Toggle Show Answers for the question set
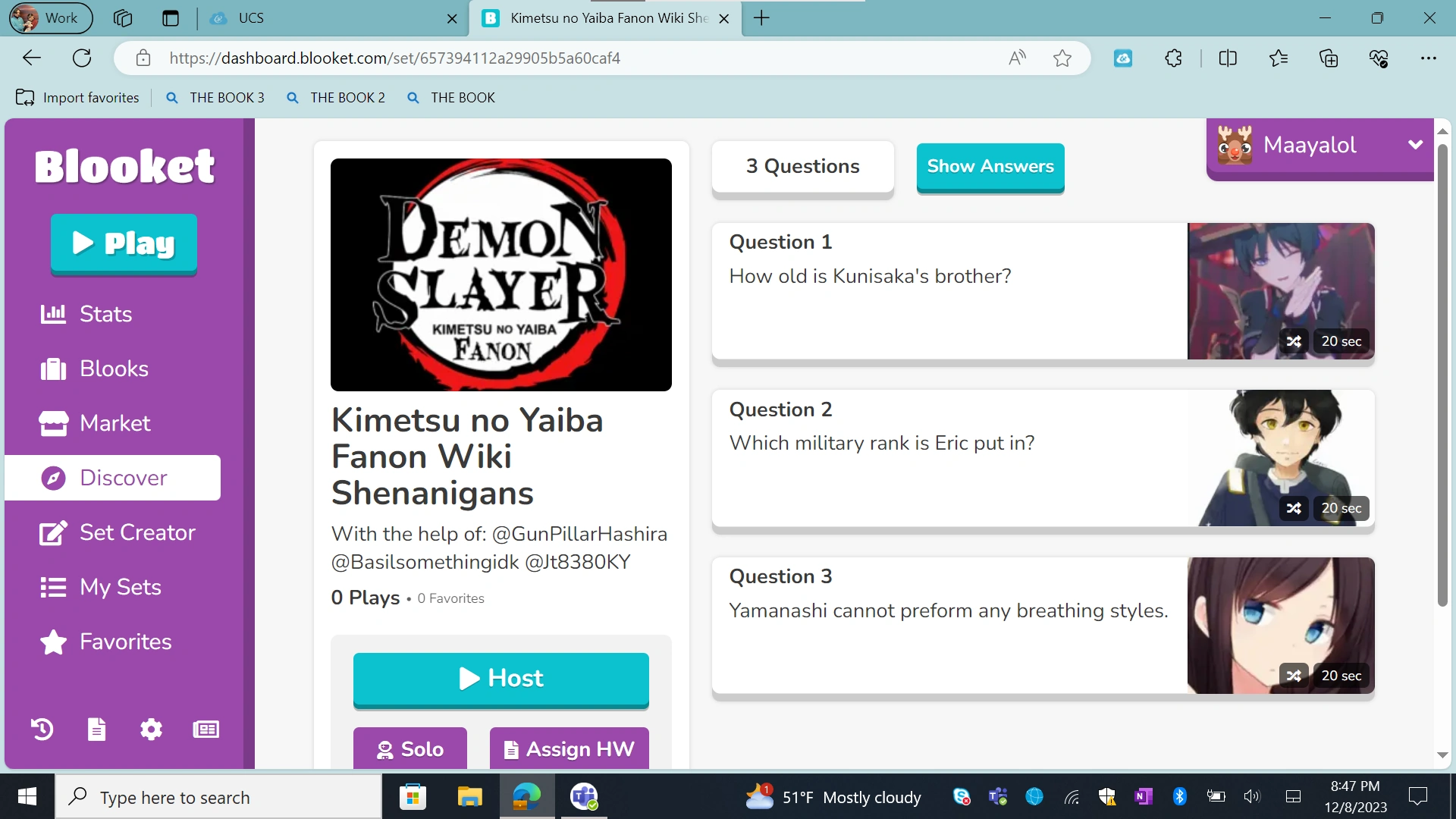Image resolution: width=1456 pixels, height=819 pixels. coord(990,166)
